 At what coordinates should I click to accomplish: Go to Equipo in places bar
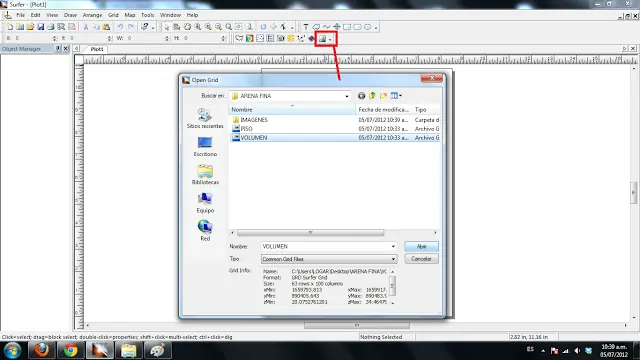[205, 203]
